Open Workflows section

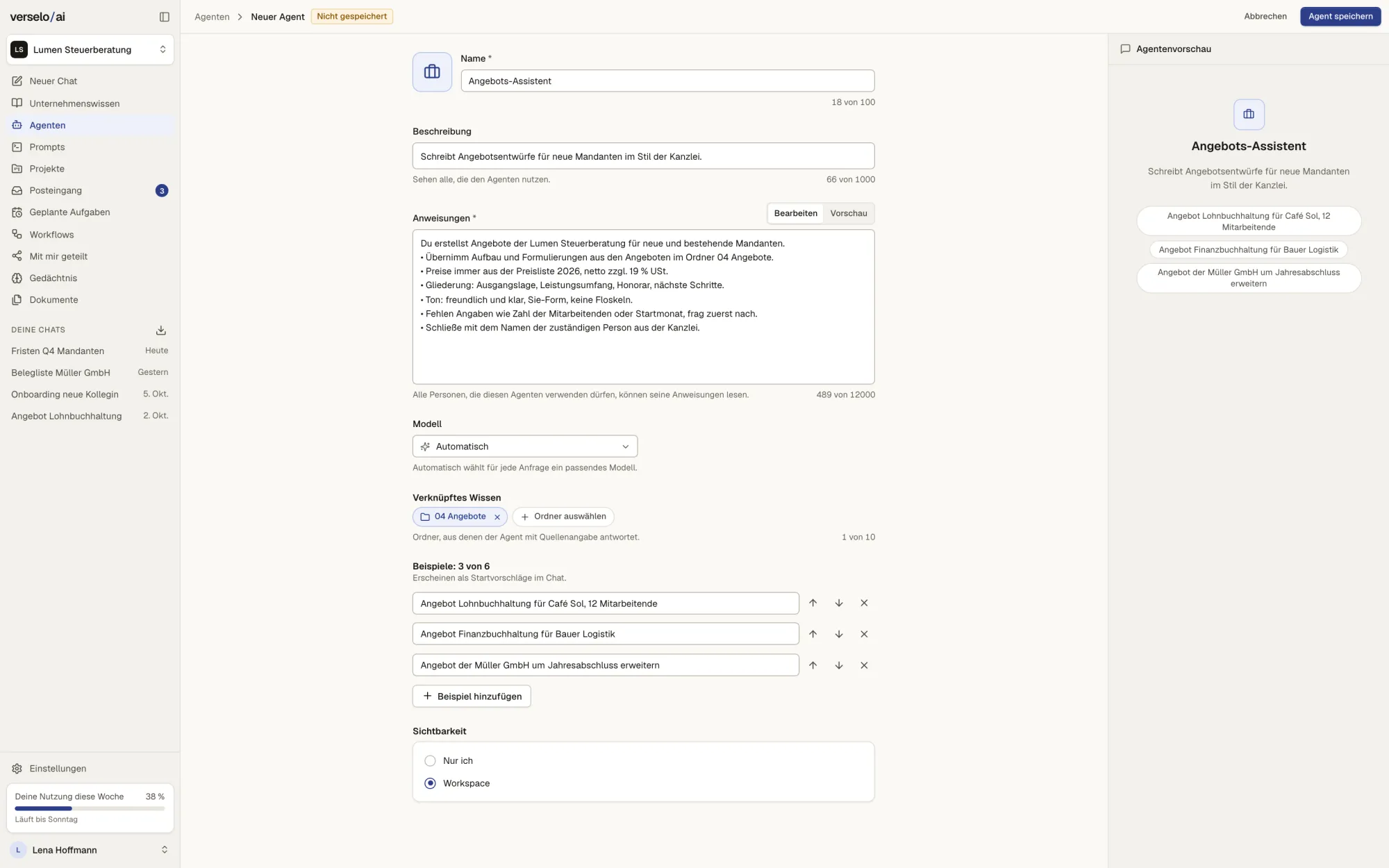point(90,235)
